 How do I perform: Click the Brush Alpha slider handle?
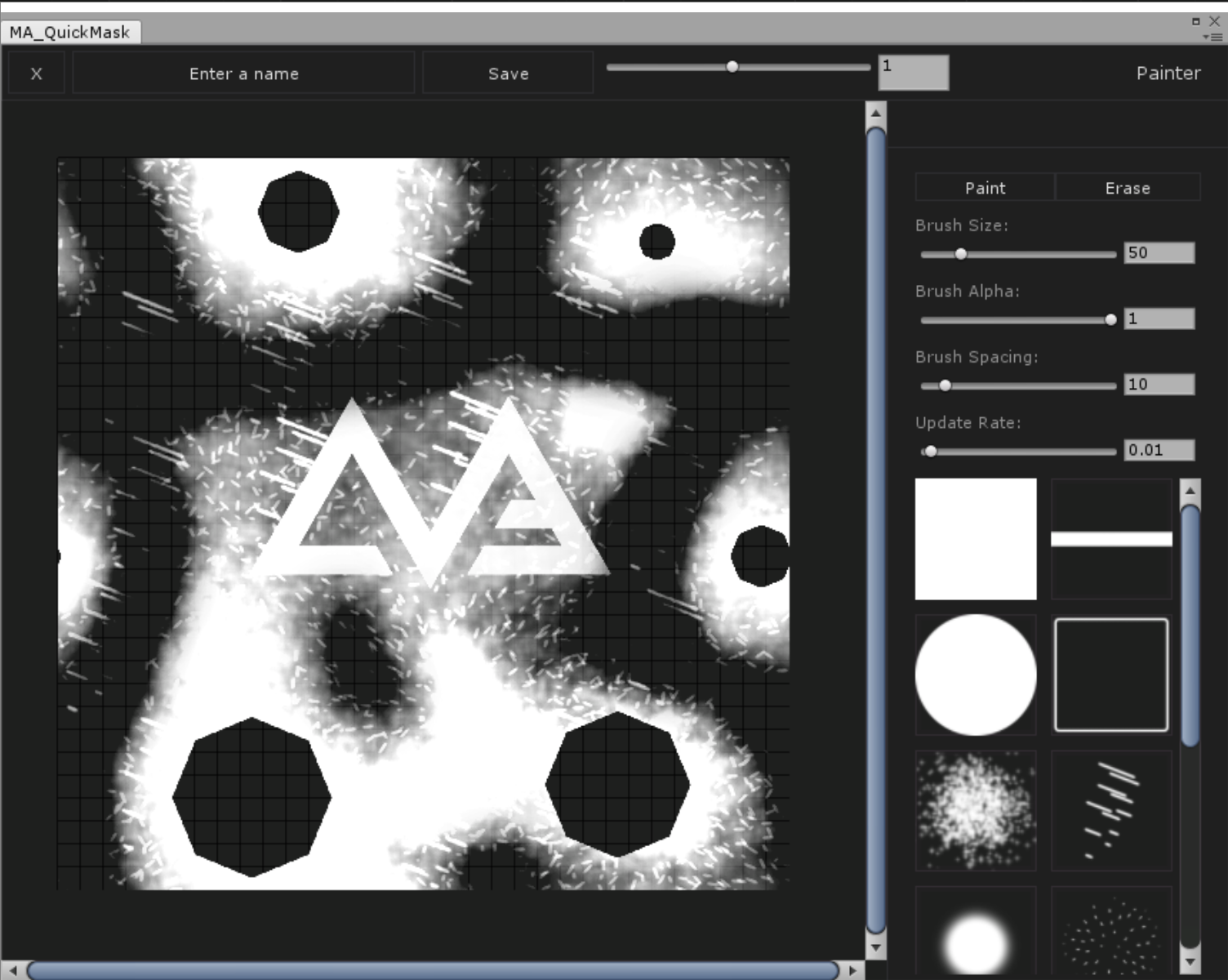[1110, 320]
